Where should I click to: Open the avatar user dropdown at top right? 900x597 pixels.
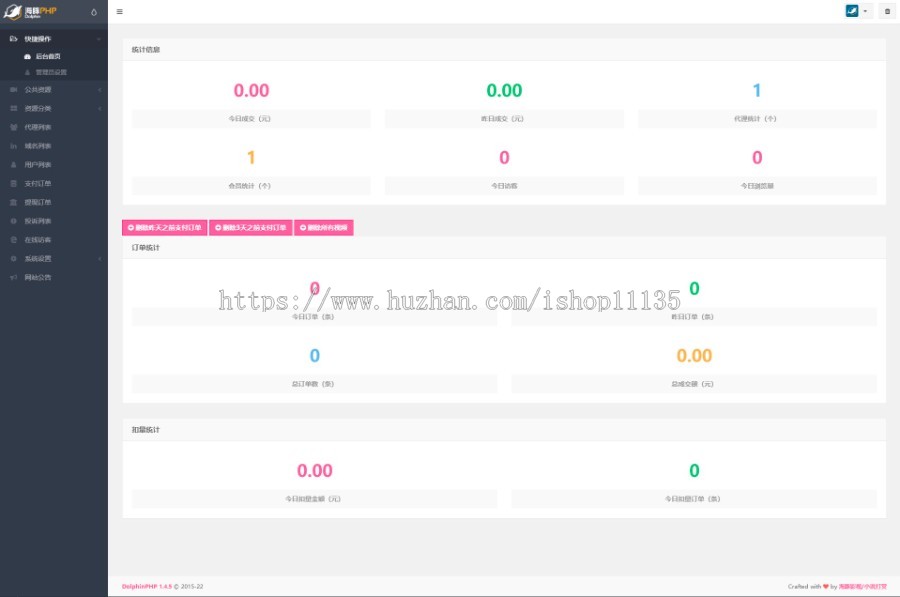(x=857, y=11)
